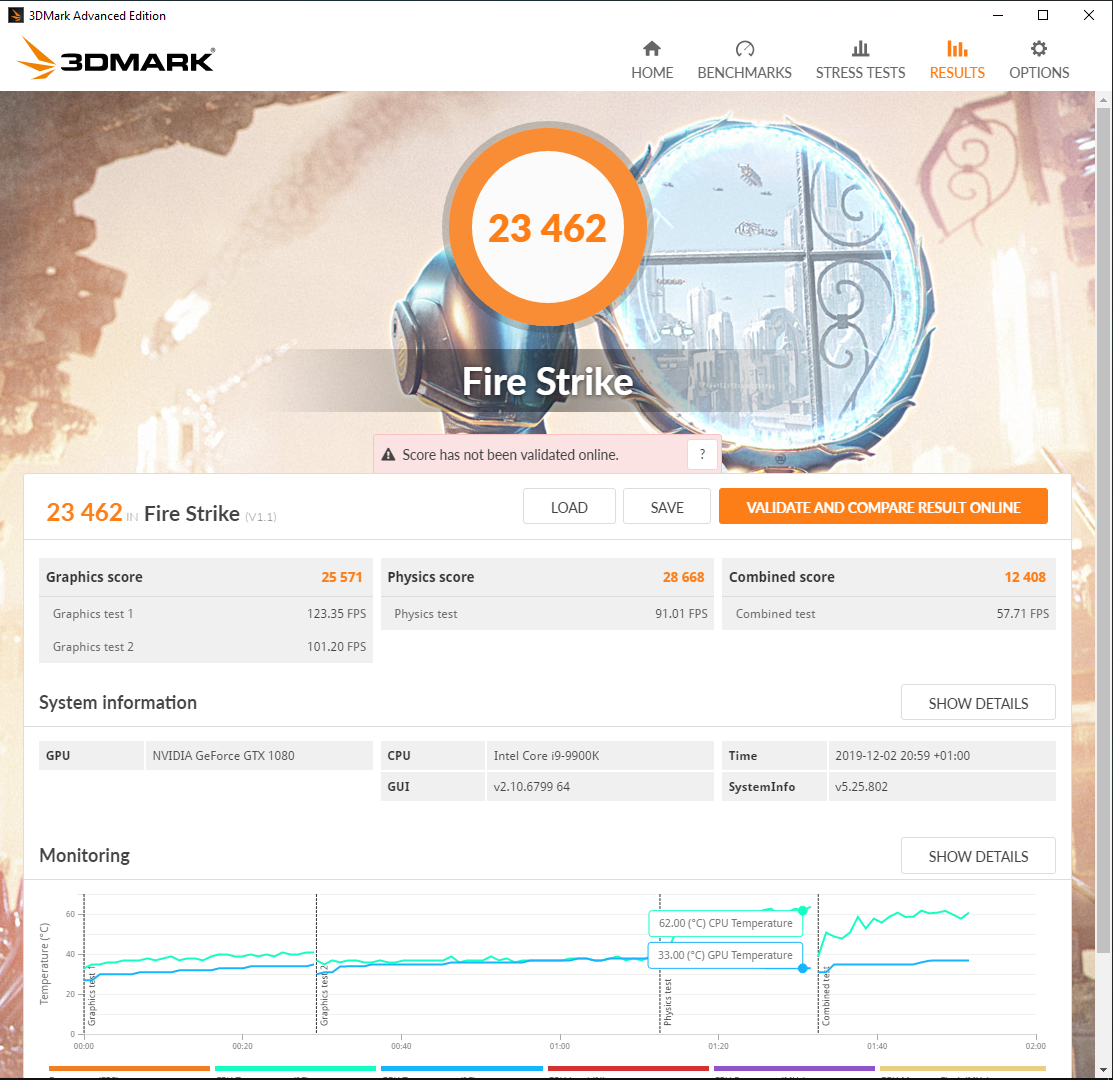Toggle the yellow legend series bar

963,1068
